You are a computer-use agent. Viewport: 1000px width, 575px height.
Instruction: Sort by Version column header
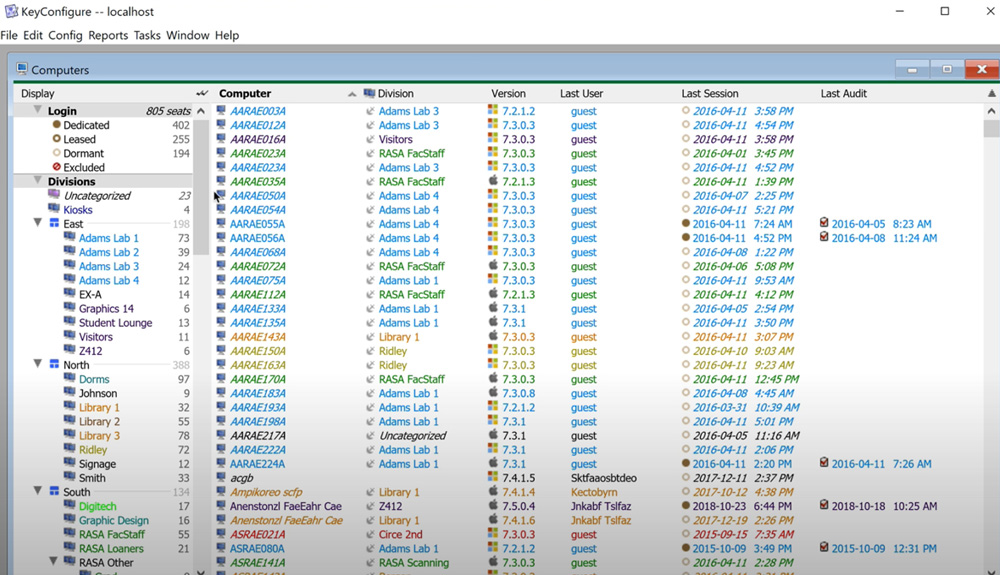[x=508, y=93]
